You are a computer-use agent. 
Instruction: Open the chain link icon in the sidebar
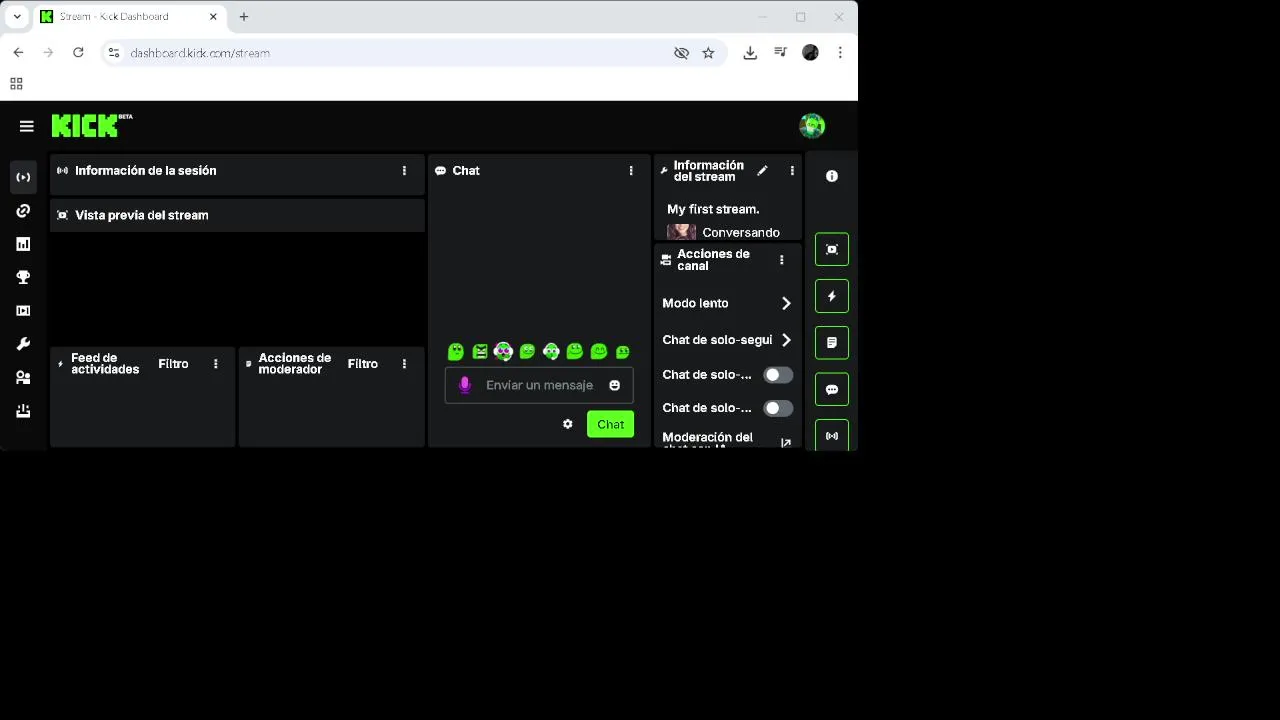(23, 211)
